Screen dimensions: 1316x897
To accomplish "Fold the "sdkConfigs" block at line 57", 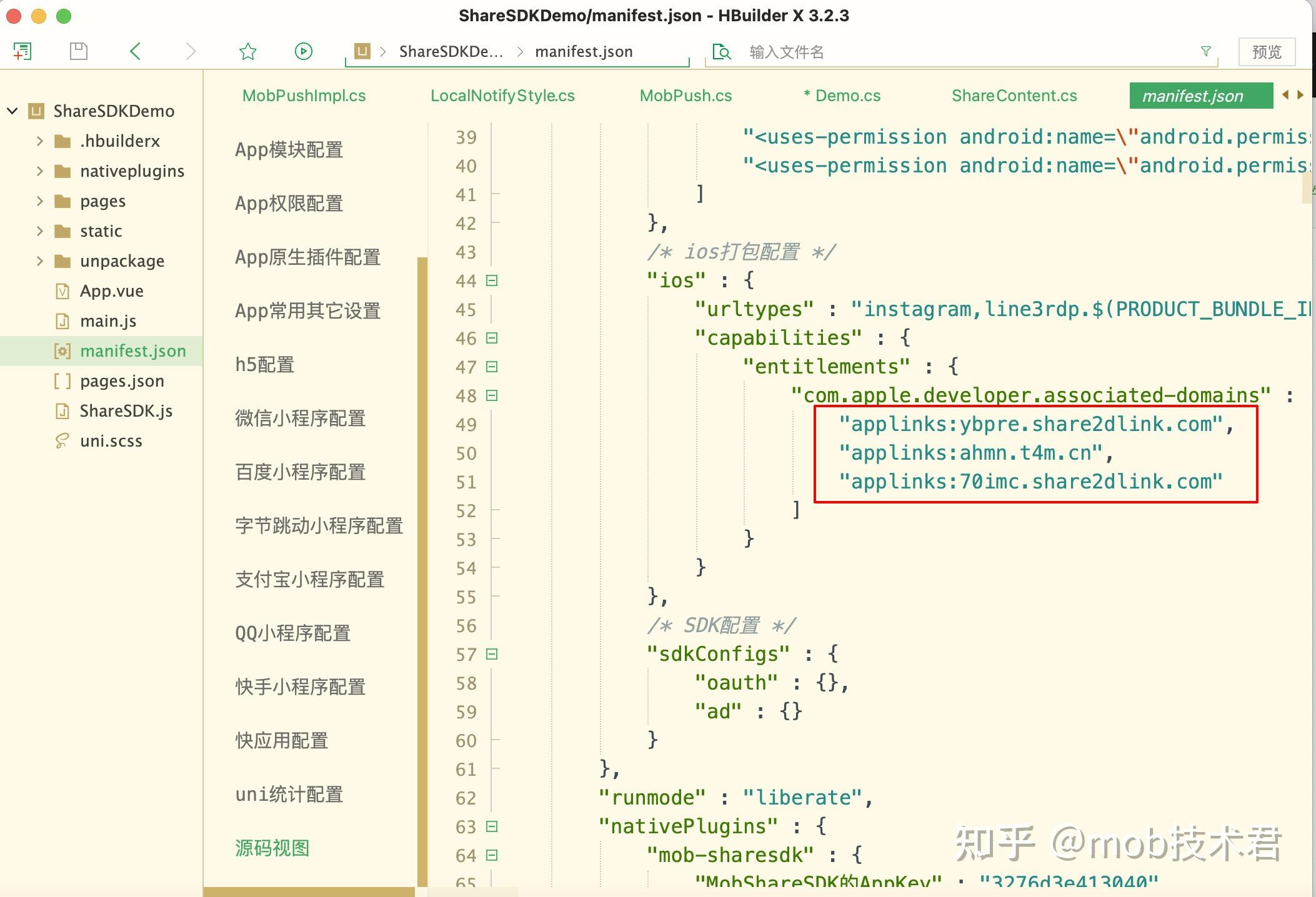I will pos(492,654).
